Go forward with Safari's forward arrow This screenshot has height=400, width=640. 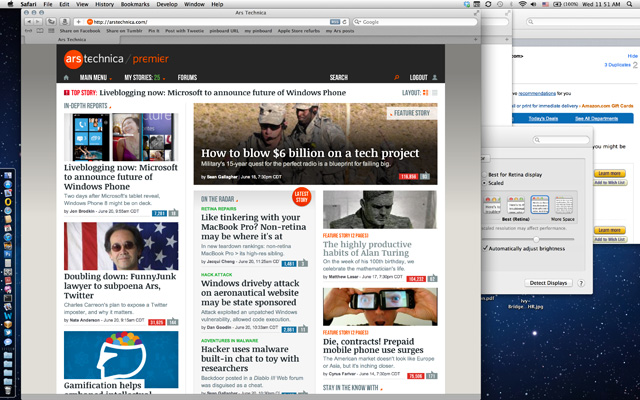pos(38,22)
